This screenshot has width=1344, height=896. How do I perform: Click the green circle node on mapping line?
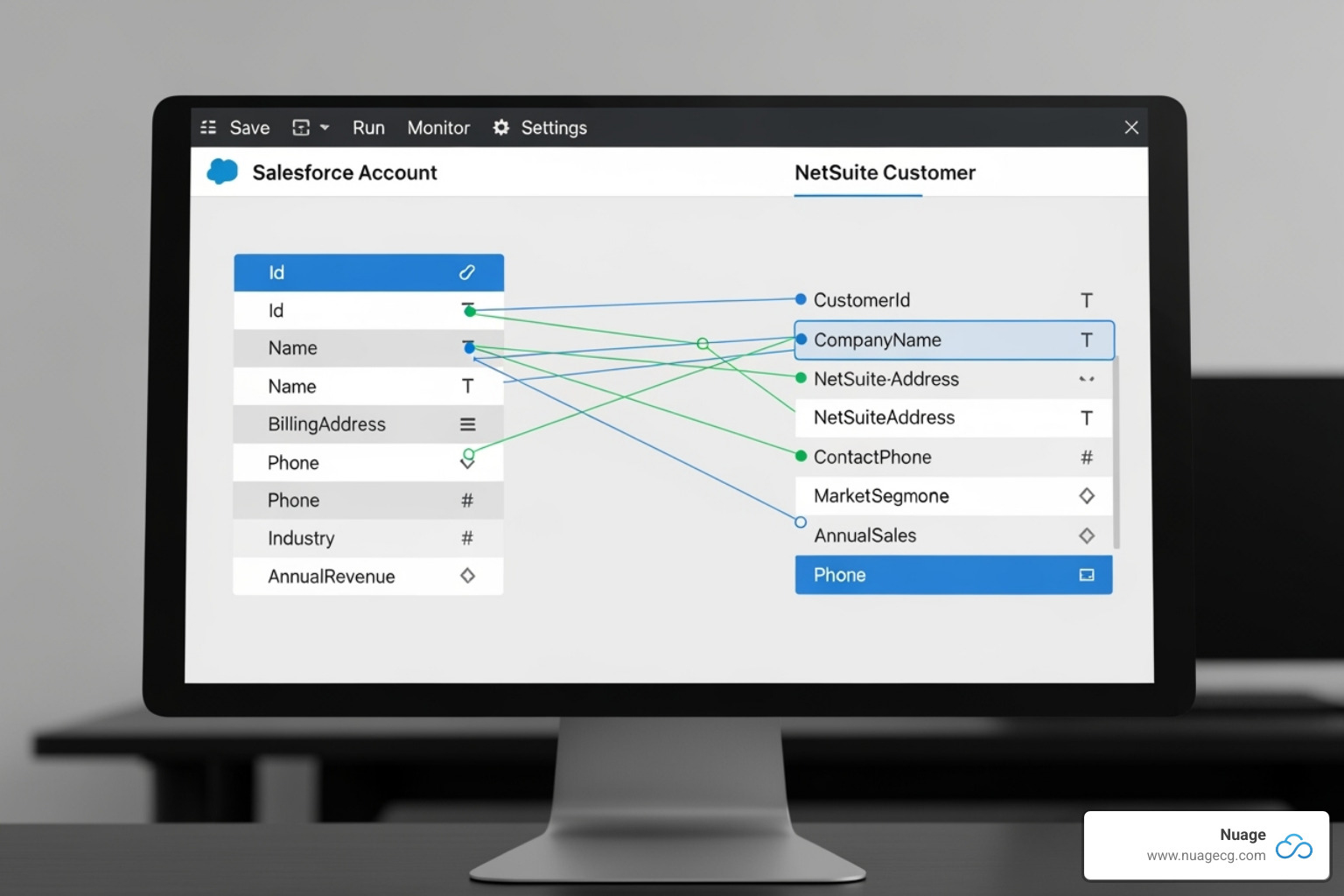click(703, 344)
